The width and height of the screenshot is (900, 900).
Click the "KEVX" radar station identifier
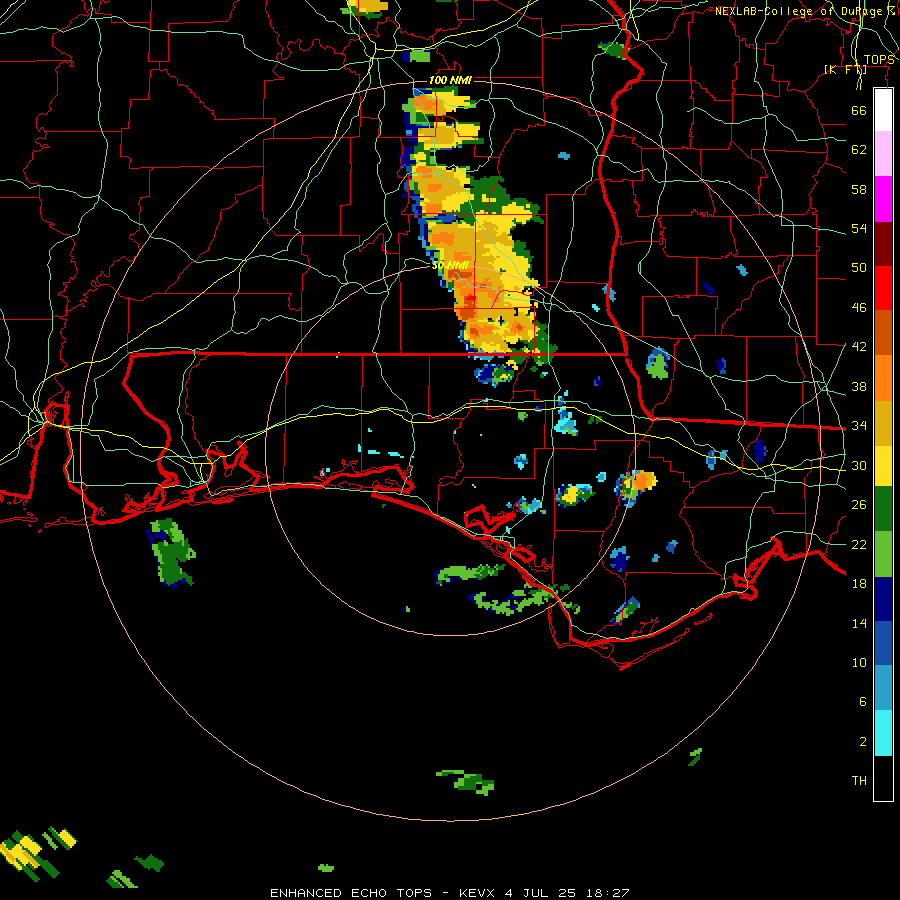point(476,893)
